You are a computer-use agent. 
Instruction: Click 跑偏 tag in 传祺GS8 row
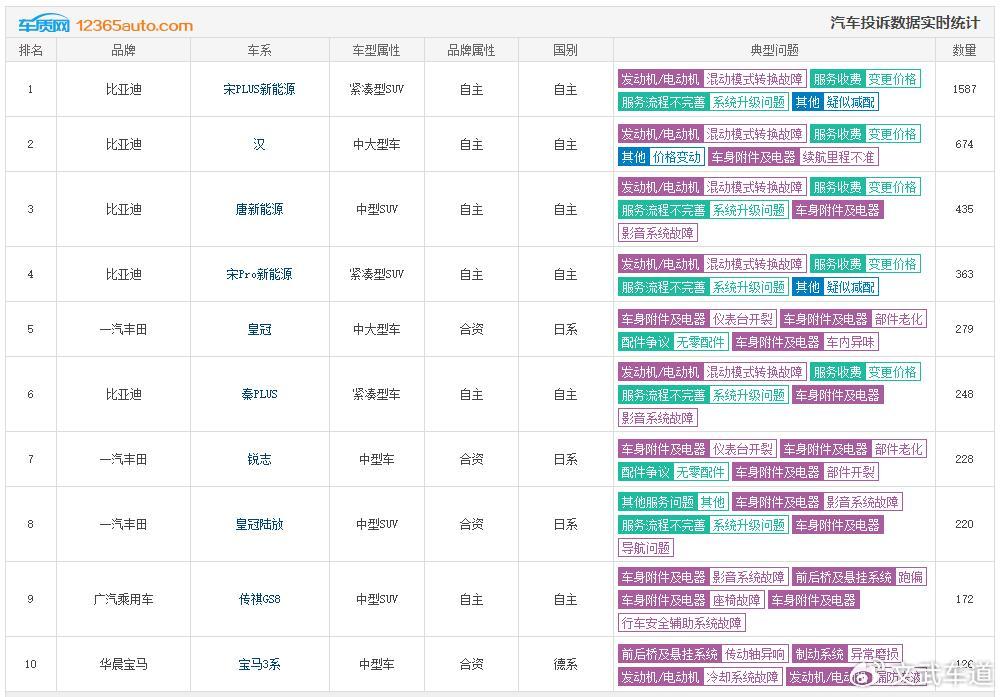click(910, 577)
